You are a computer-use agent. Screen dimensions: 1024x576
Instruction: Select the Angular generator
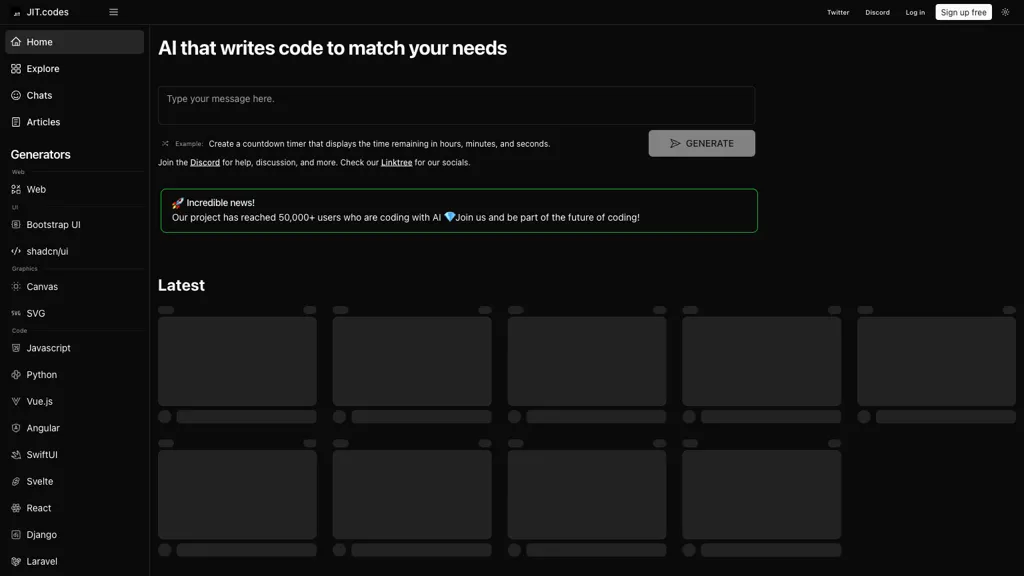[x=42, y=427]
